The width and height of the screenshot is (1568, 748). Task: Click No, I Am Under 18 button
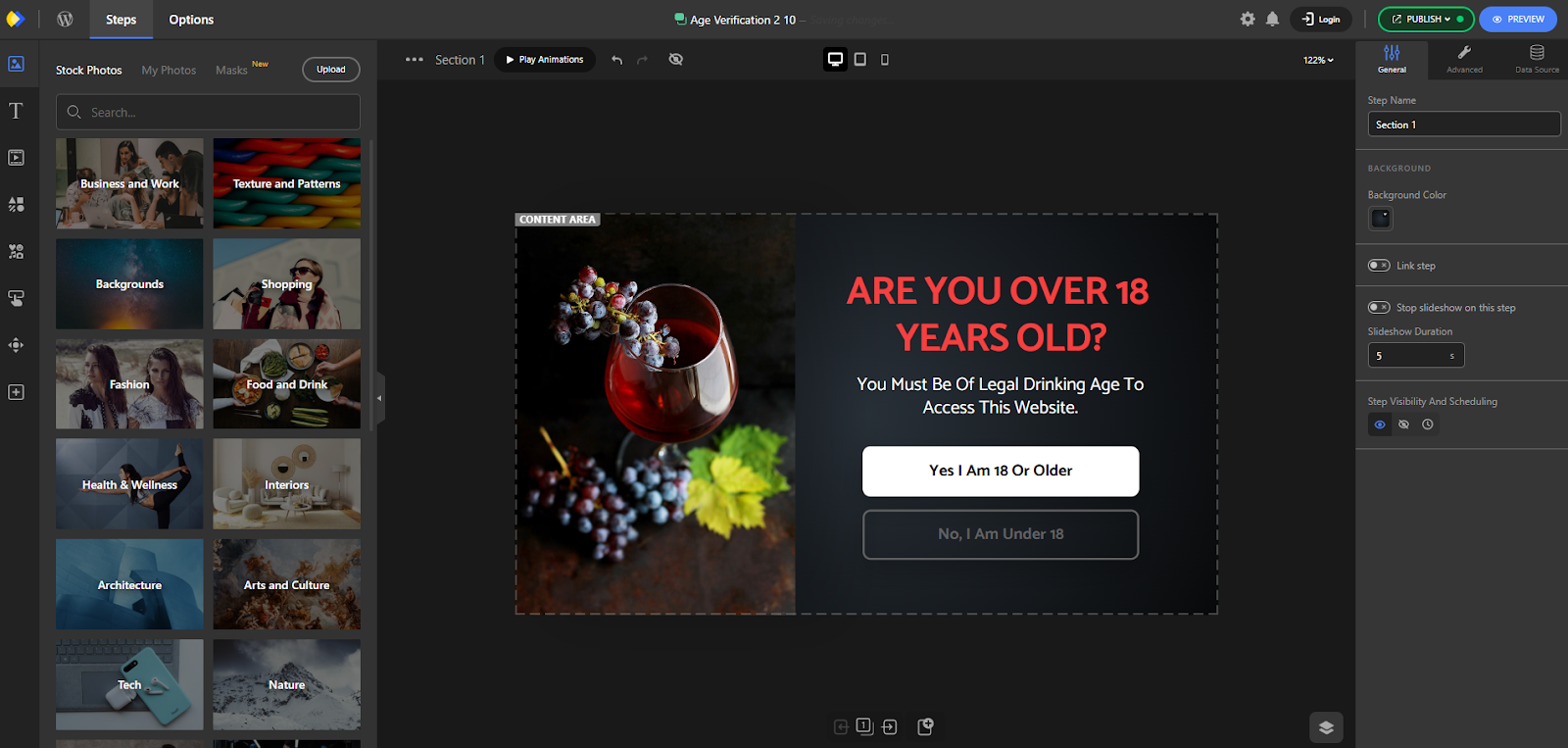[1001, 534]
